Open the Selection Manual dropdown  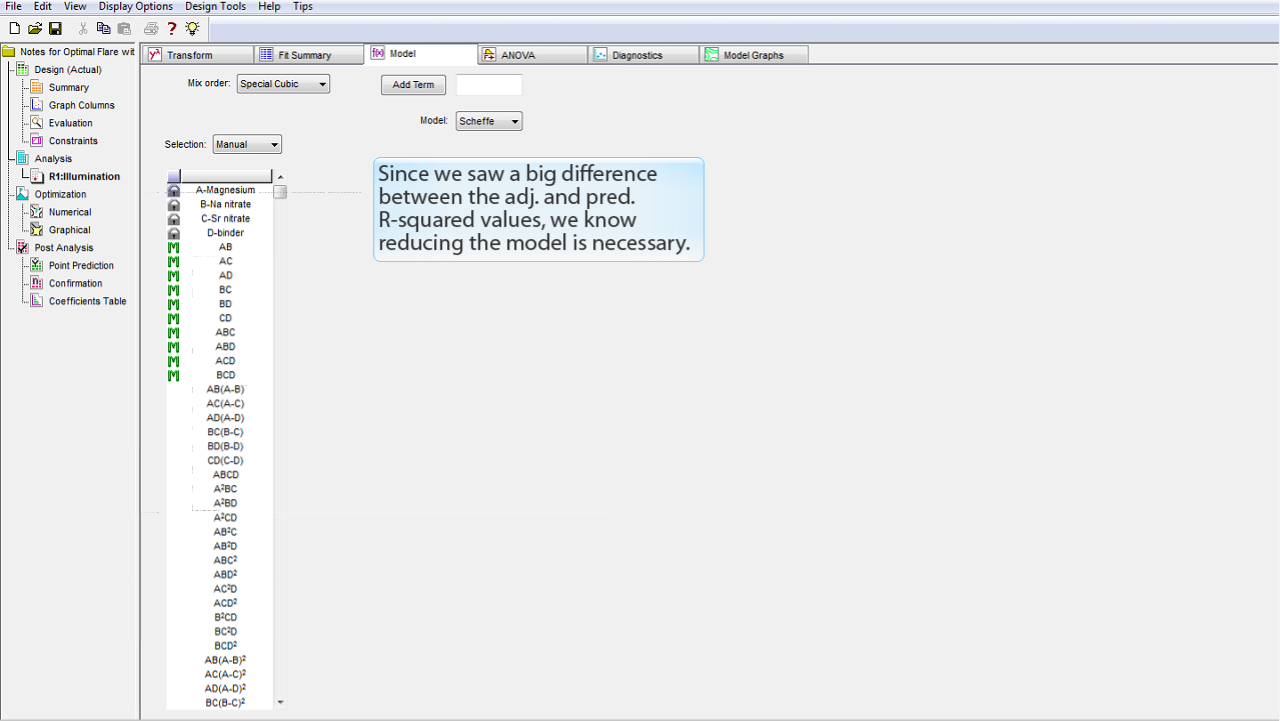(247, 144)
